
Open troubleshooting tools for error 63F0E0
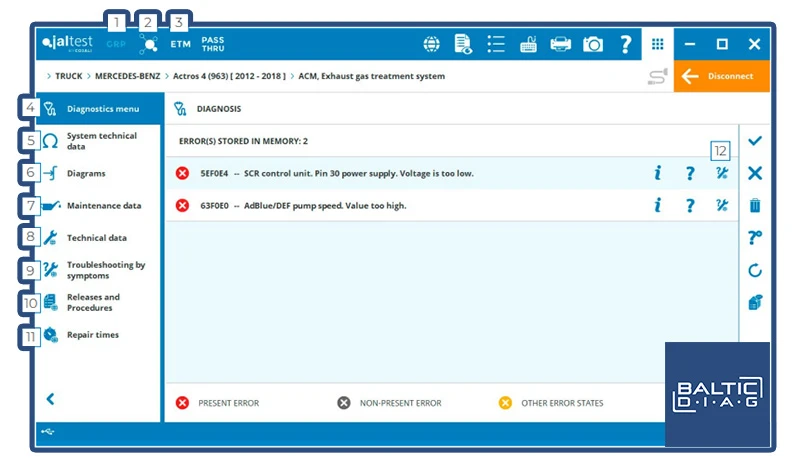[721, 205]
